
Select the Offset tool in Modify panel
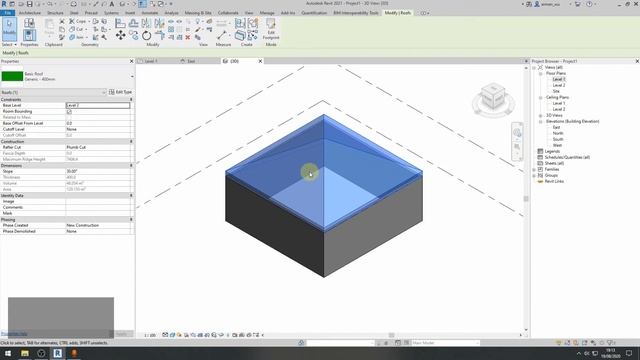point(133,23)
